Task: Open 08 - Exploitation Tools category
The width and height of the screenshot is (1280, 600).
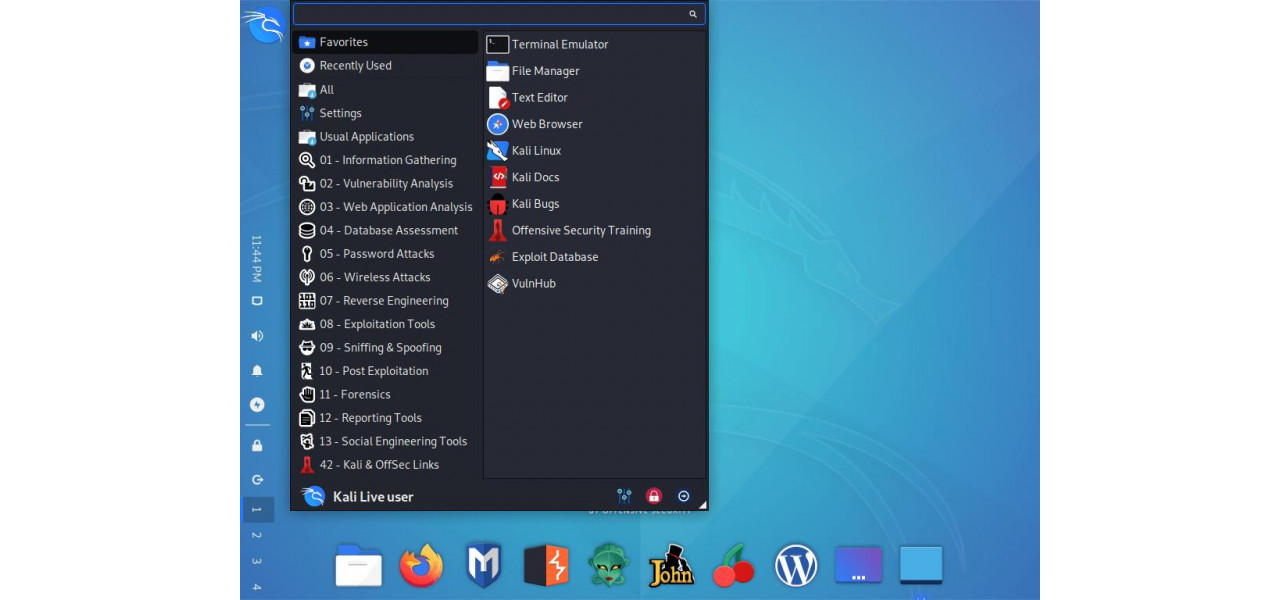Action: click(x=385, y=324)
